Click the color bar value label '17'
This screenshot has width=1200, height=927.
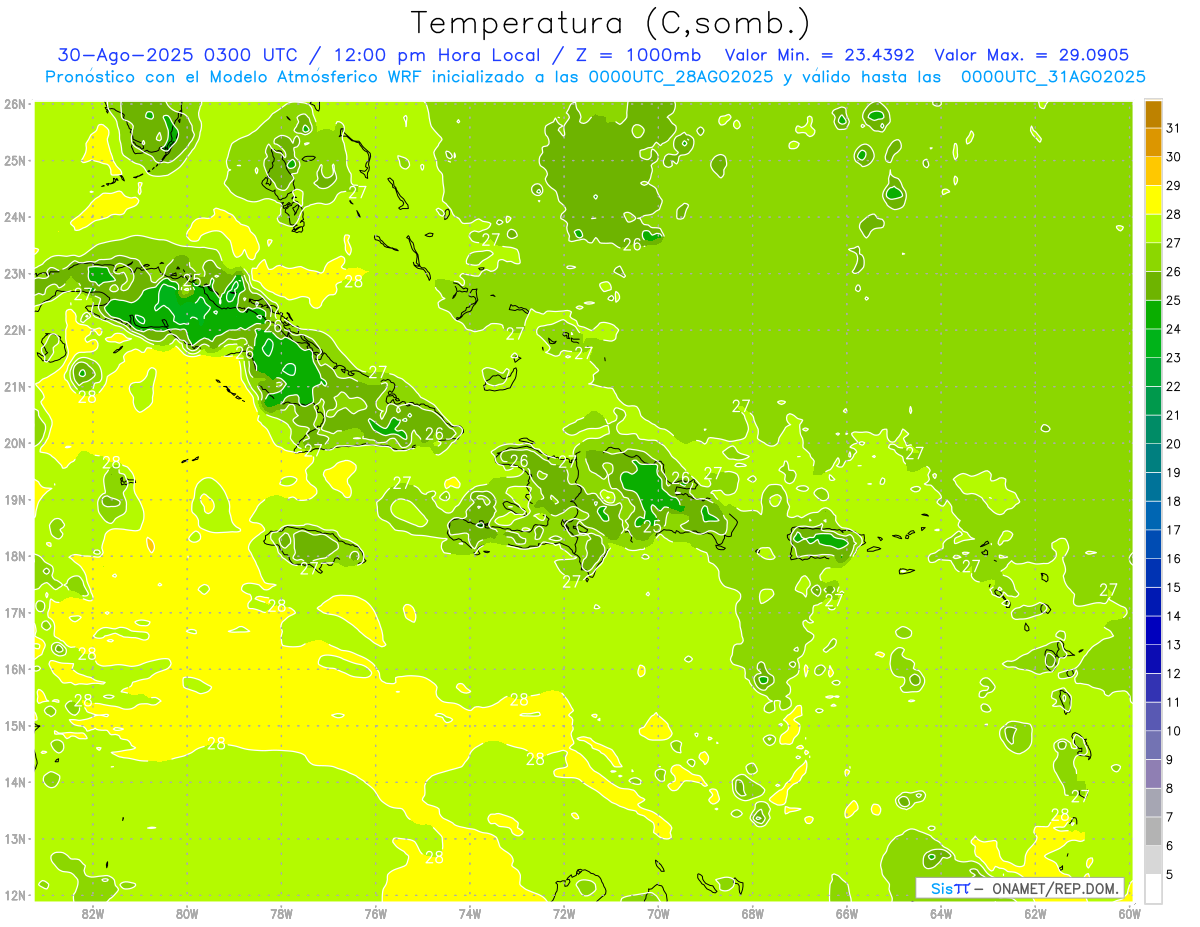tap(1174, 530)
